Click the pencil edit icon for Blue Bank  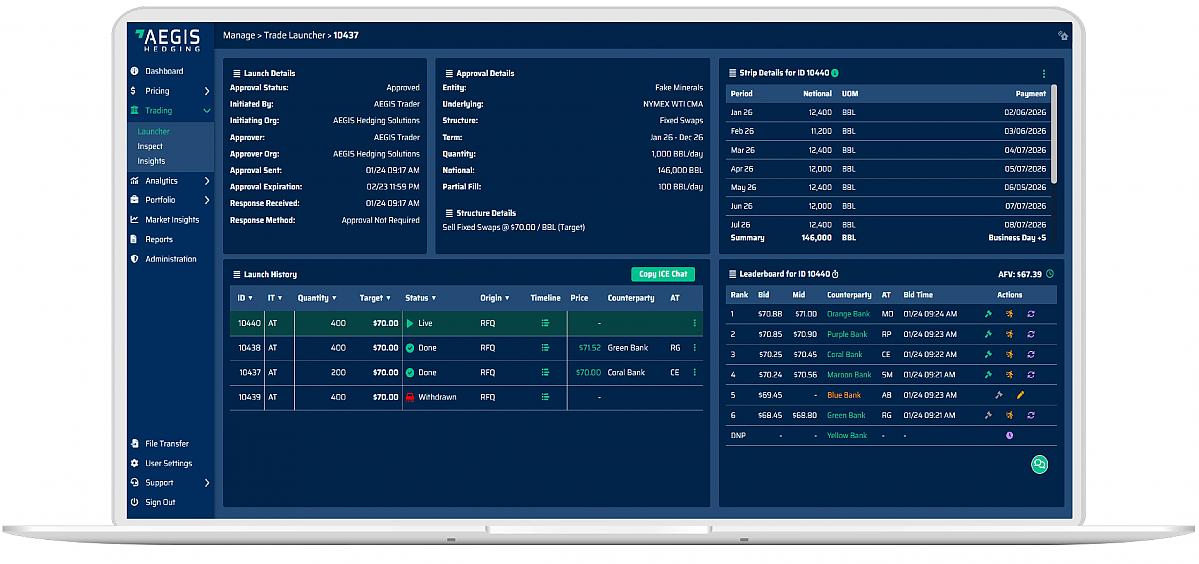(x=1020, y=395)
